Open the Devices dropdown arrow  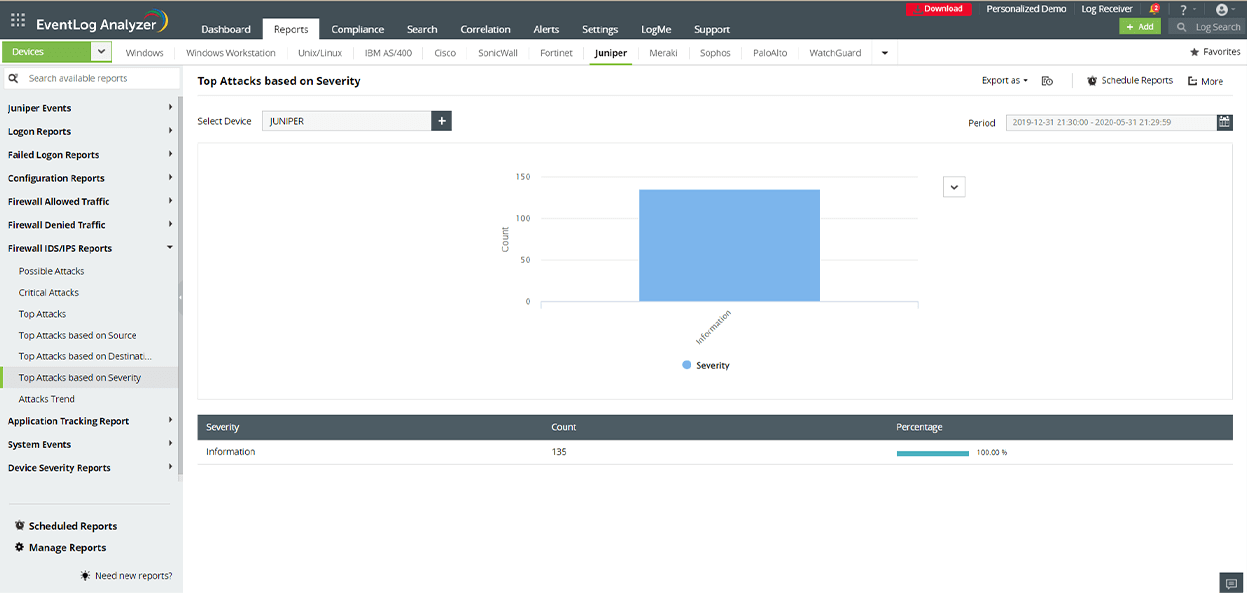101,52
